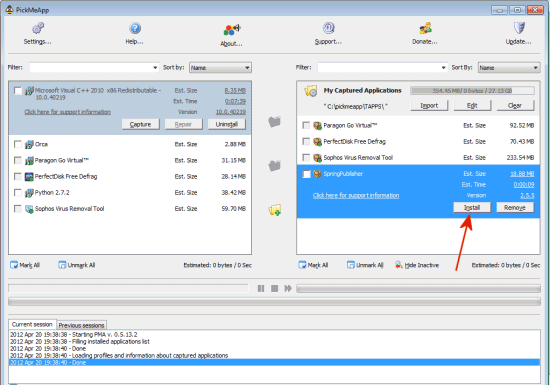Check the Orca checkbox
Image resolution: width=550 pixels, height=385 pixels.
[x=18, y=144]
